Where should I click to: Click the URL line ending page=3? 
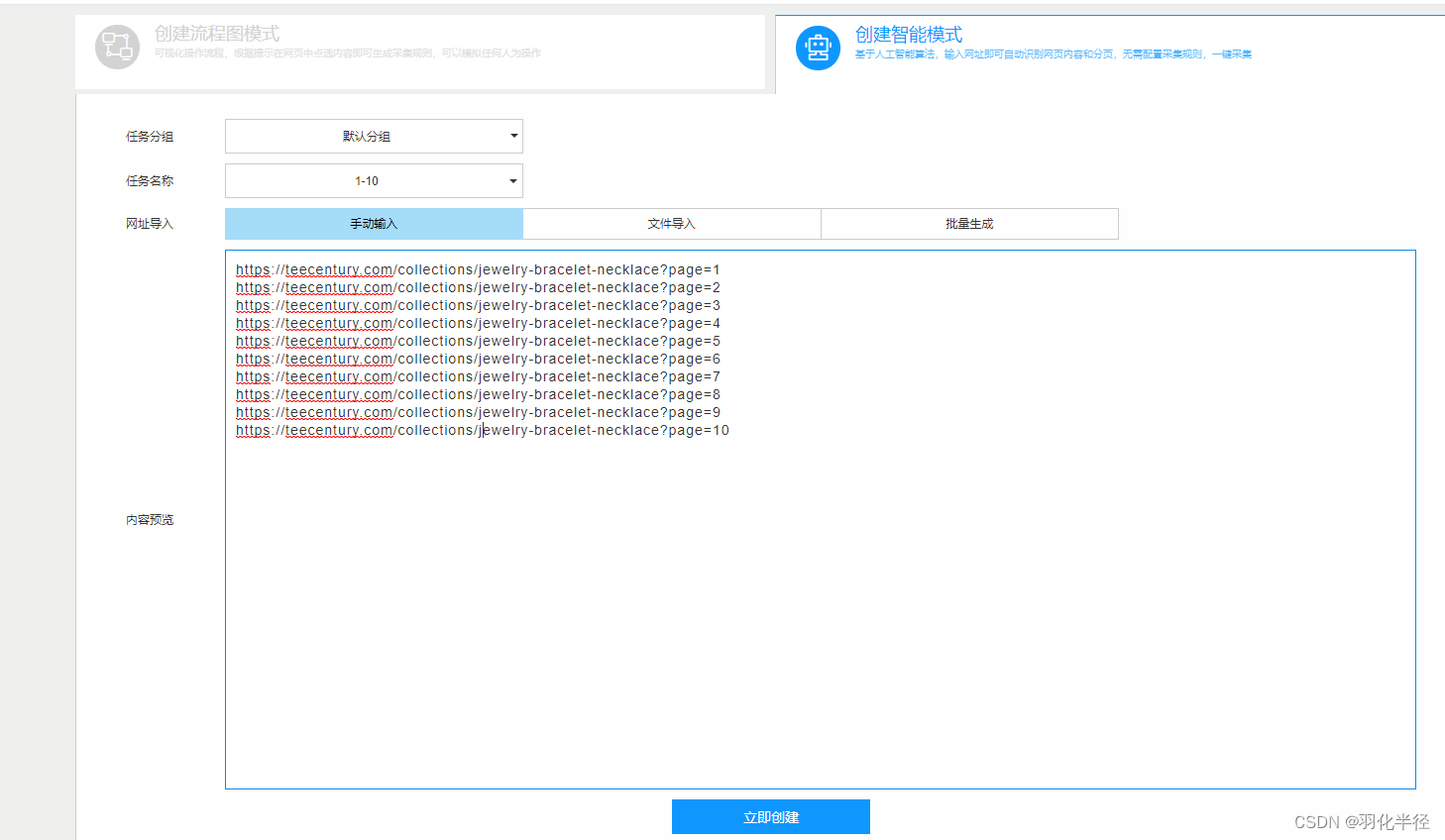[x=478, y=305]
